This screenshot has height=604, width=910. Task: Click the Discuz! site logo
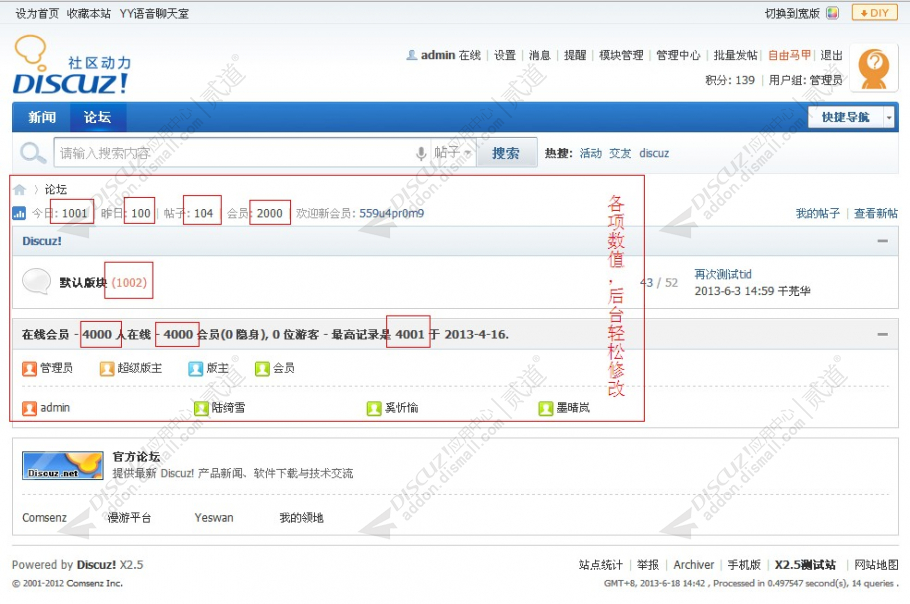click(72, 65)
